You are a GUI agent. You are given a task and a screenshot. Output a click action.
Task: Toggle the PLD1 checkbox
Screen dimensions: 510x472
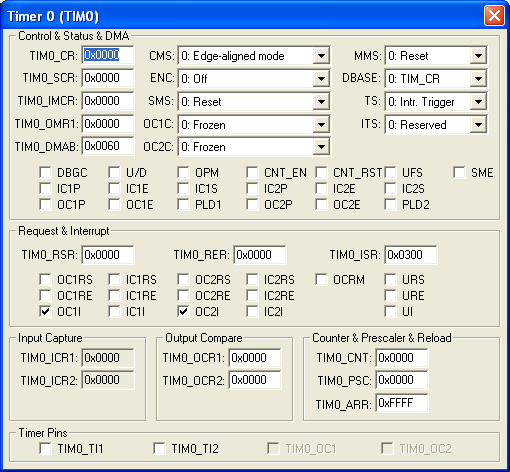pyautogui.click(x=183, y=204)
